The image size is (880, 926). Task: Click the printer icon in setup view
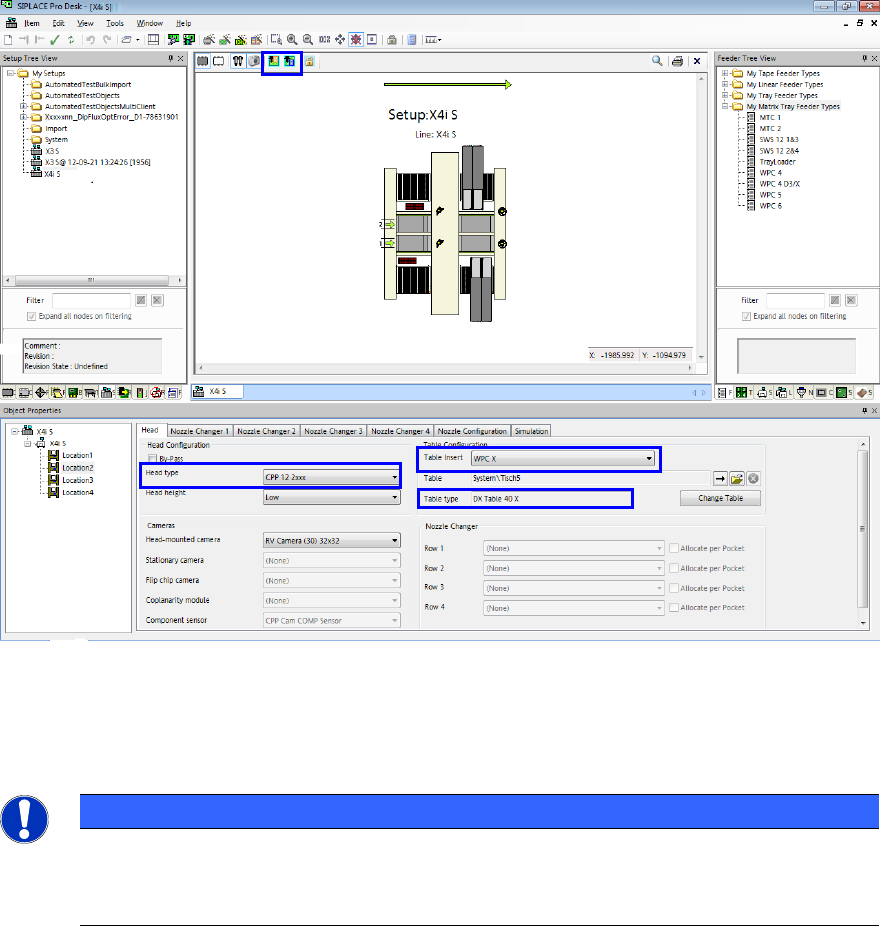pyautogui.click(x=677, y=61)
